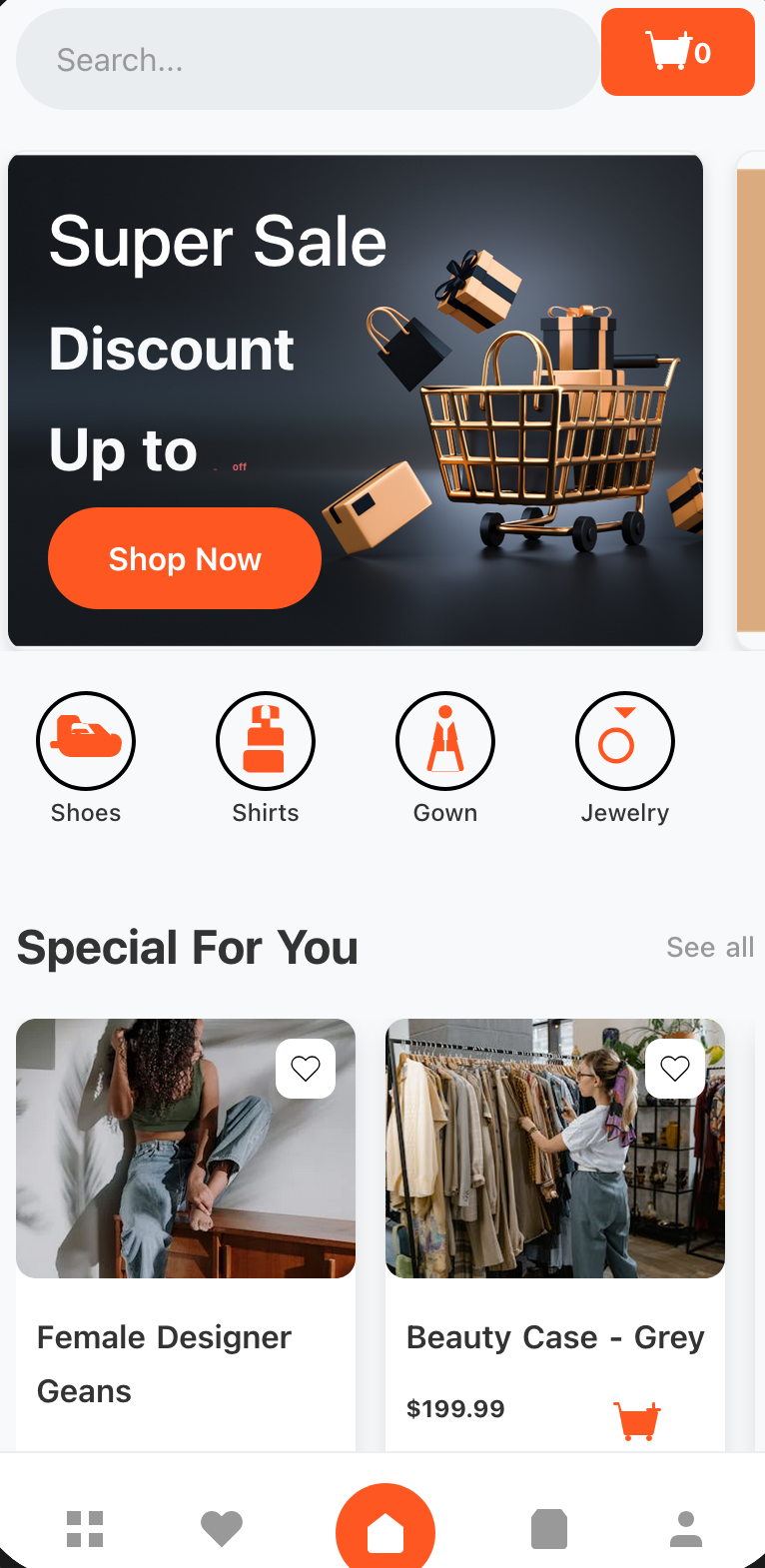
Task: Show the next promo banner slide
Action: click(x=750, y=399)
